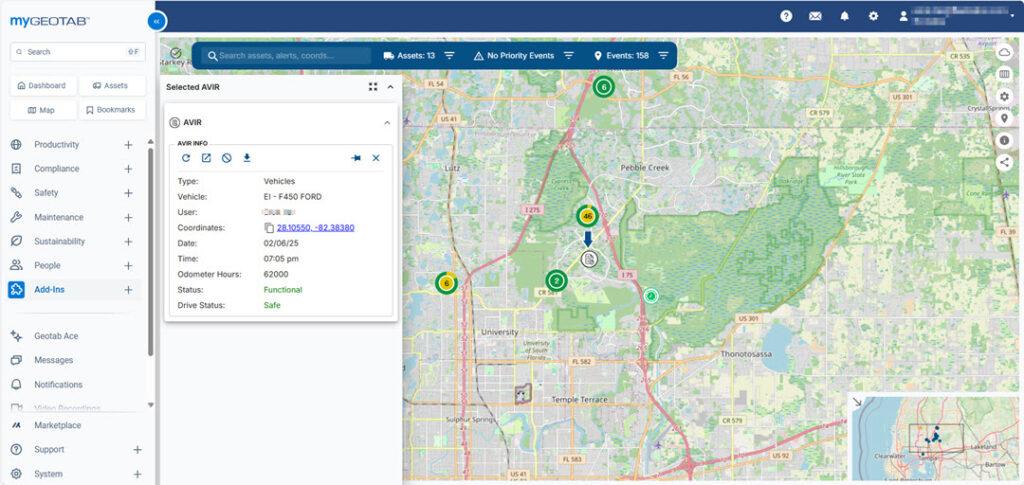
Task: Open the Priority Events filter icon
Action: coord(569,55)
